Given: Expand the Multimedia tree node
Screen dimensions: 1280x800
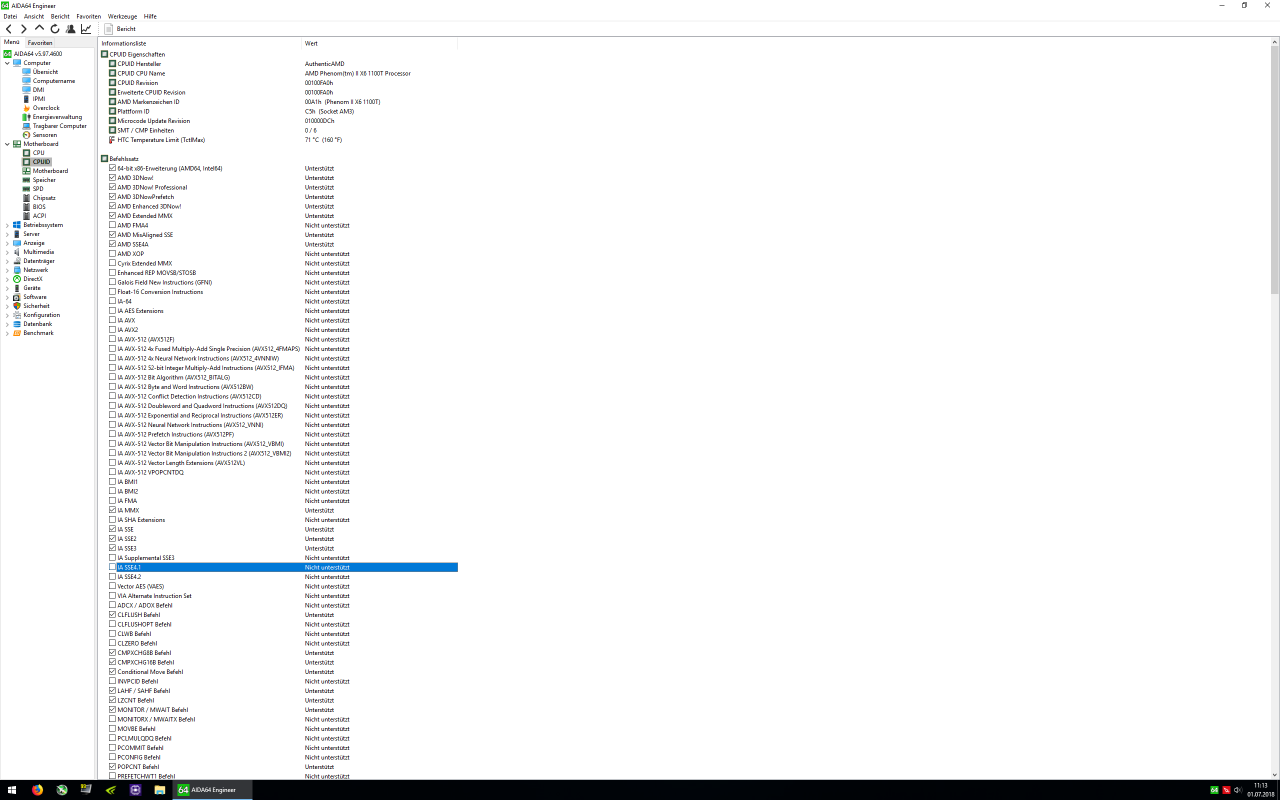Looking at the screenshot, I should [7, 252].
